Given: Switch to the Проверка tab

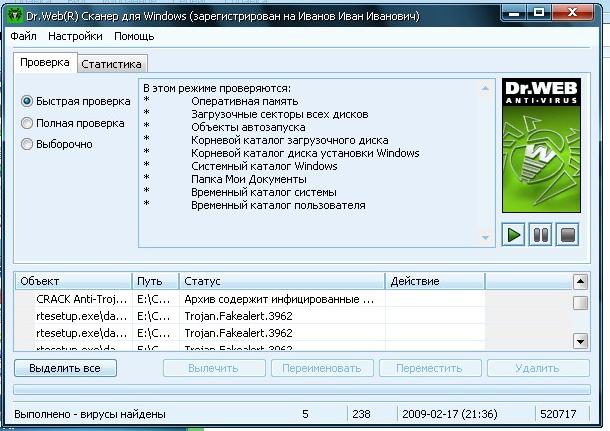Looking at the screenshot, I should (45, 62).
